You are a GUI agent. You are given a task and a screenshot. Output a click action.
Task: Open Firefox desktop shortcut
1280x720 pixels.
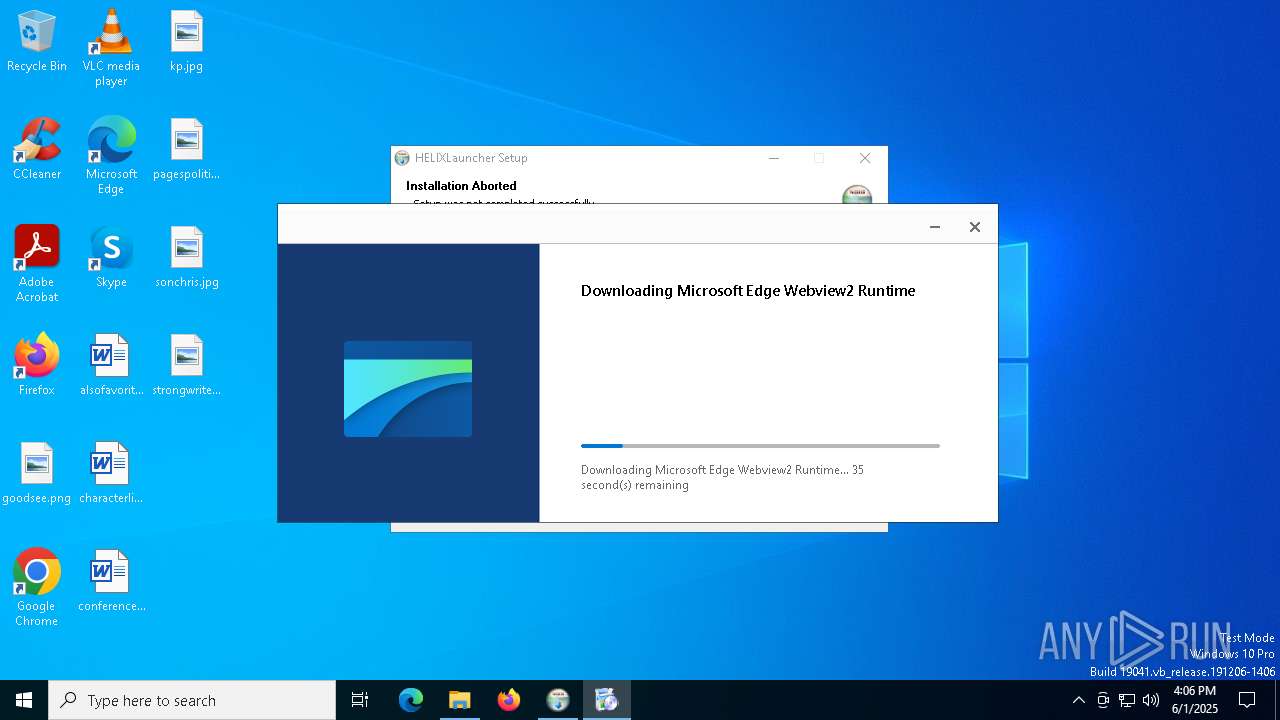pyautogui.click(x=37, y=365)
